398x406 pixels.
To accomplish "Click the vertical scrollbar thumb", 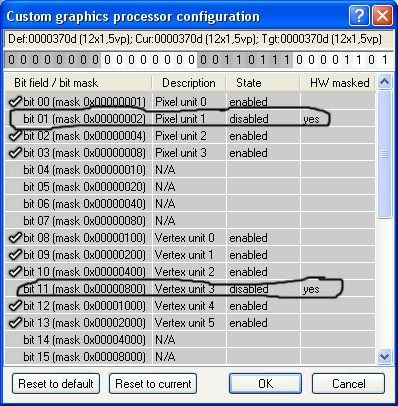I will (x=384, y=154).
